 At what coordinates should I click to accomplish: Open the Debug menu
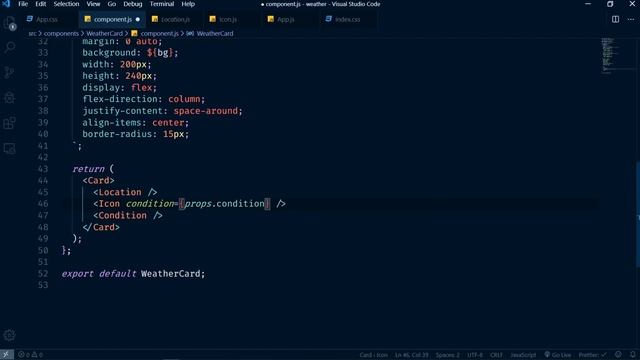pos(133,4)
